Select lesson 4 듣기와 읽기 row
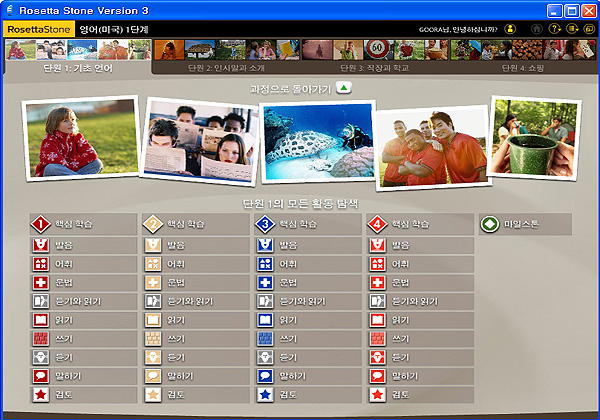 (420, 301)
